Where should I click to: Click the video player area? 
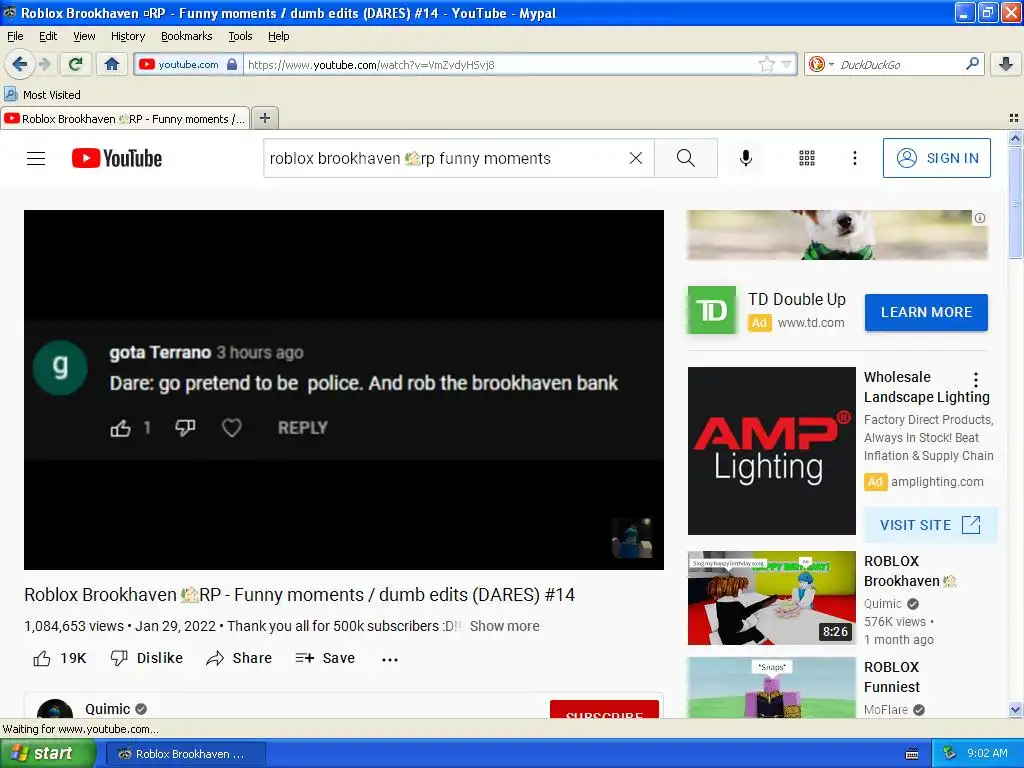point(344,389)
